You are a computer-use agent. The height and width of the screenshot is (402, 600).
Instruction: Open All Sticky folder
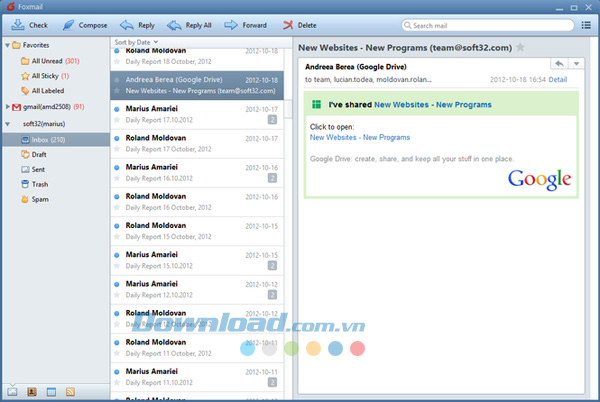(45, 76)
